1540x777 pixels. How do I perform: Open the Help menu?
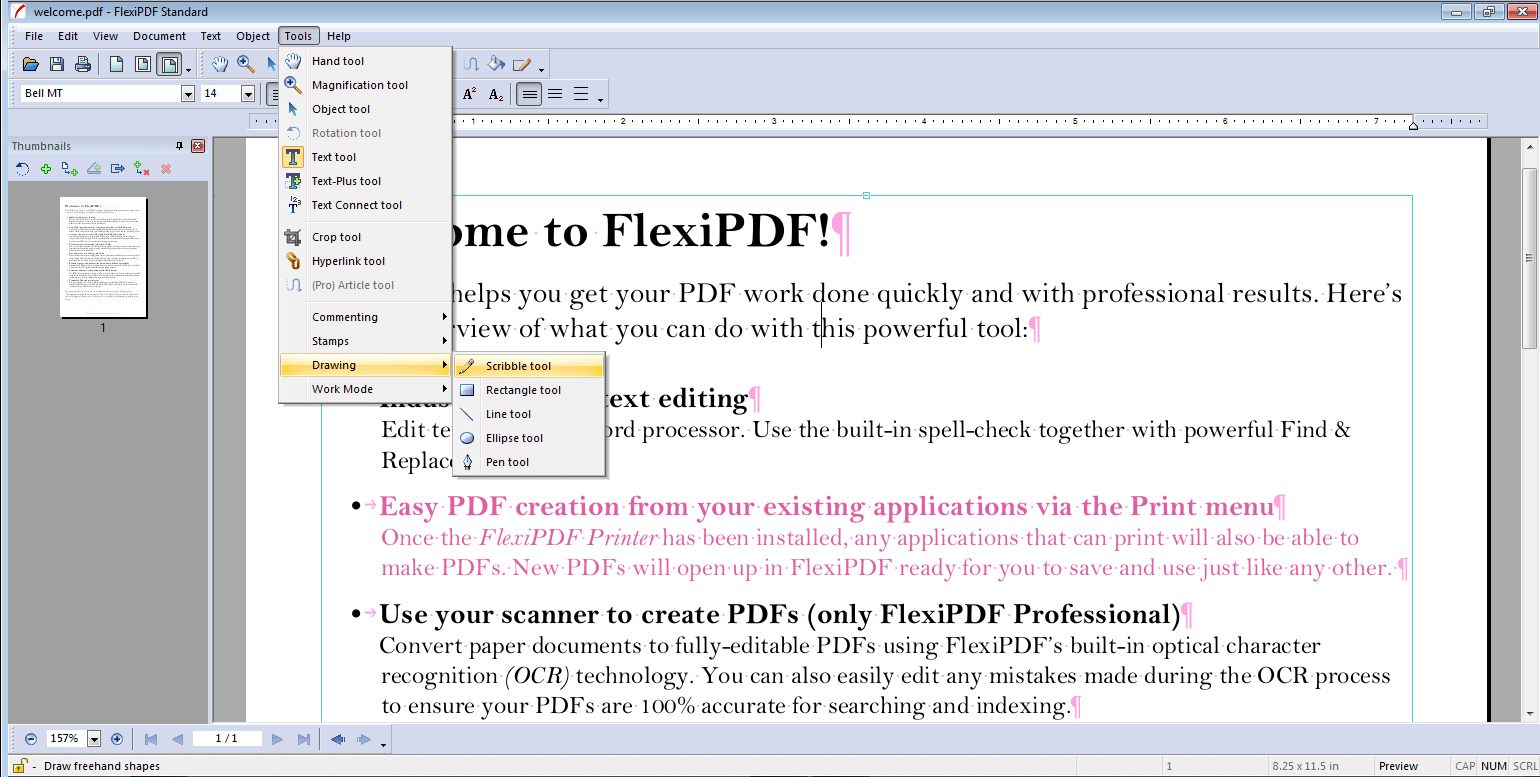pos(339,36)
